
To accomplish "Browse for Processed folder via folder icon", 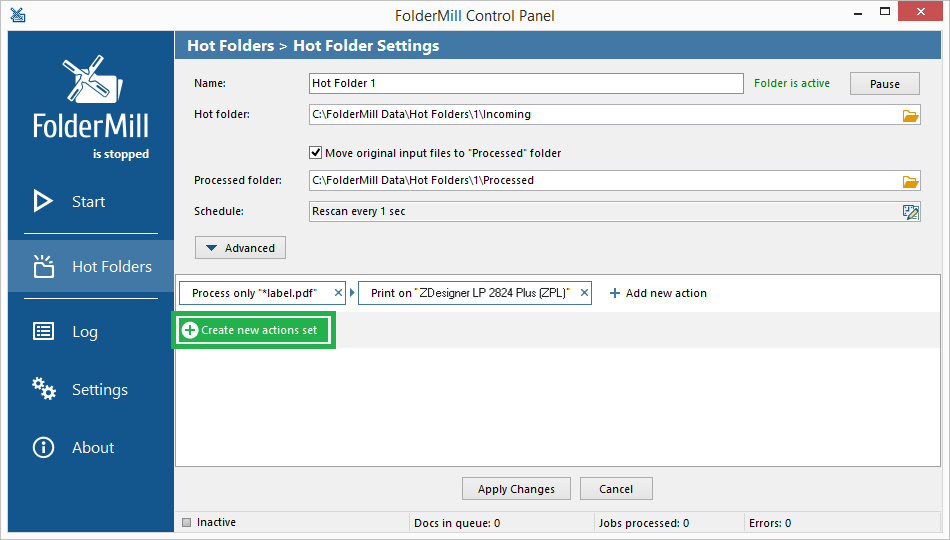I will 910,181.
